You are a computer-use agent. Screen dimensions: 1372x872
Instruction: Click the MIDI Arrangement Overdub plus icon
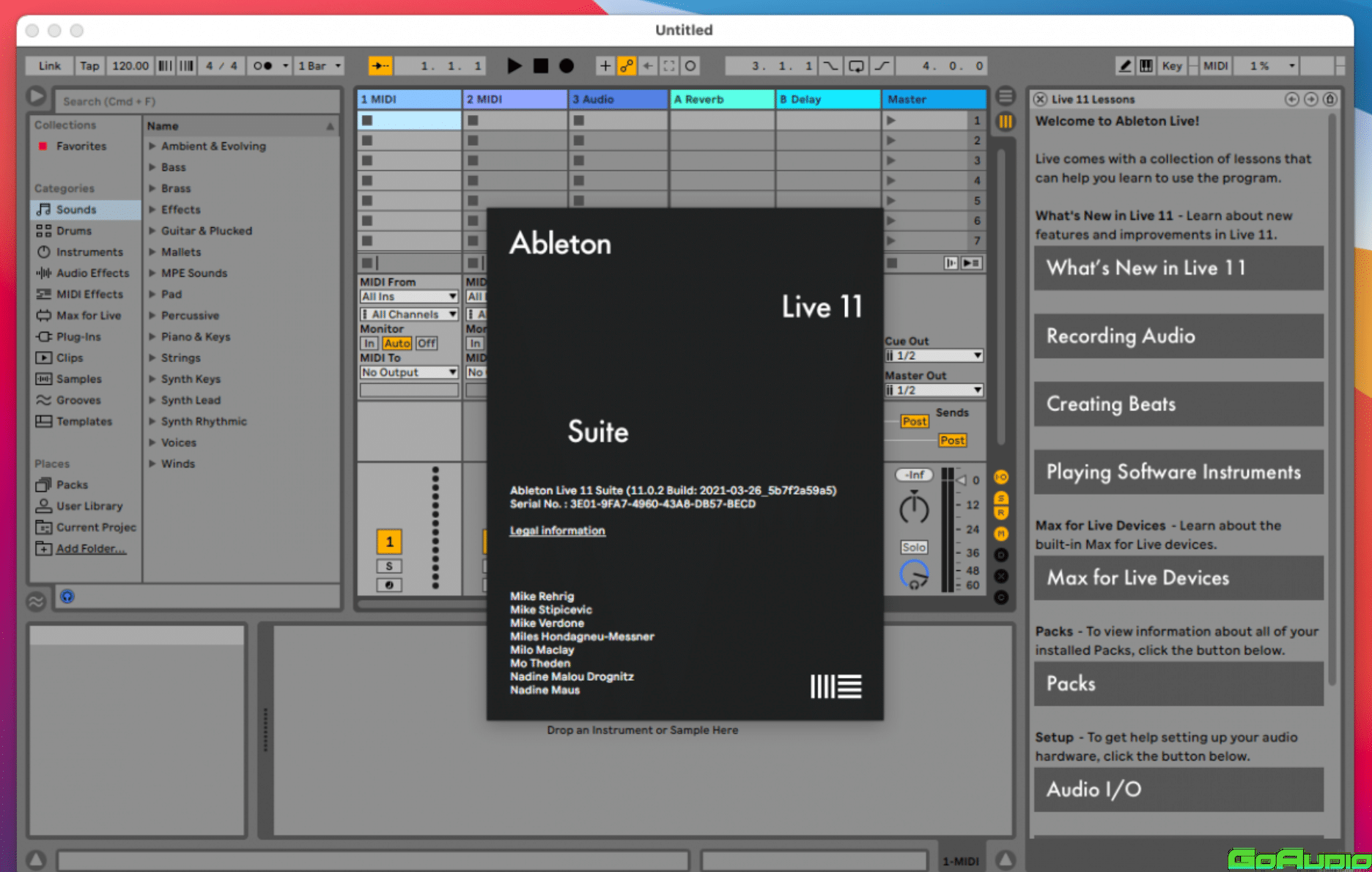click(605, 66)
